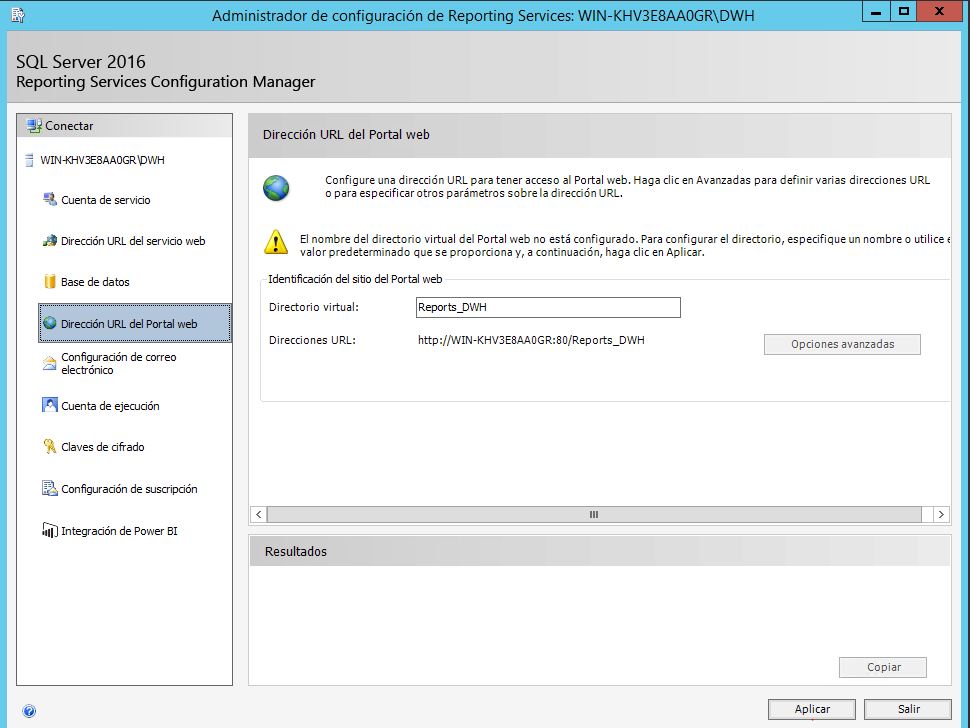Click the Configuración de suscripción icon
Viewport: 970px width, 728px height.
tap(50, 489)
